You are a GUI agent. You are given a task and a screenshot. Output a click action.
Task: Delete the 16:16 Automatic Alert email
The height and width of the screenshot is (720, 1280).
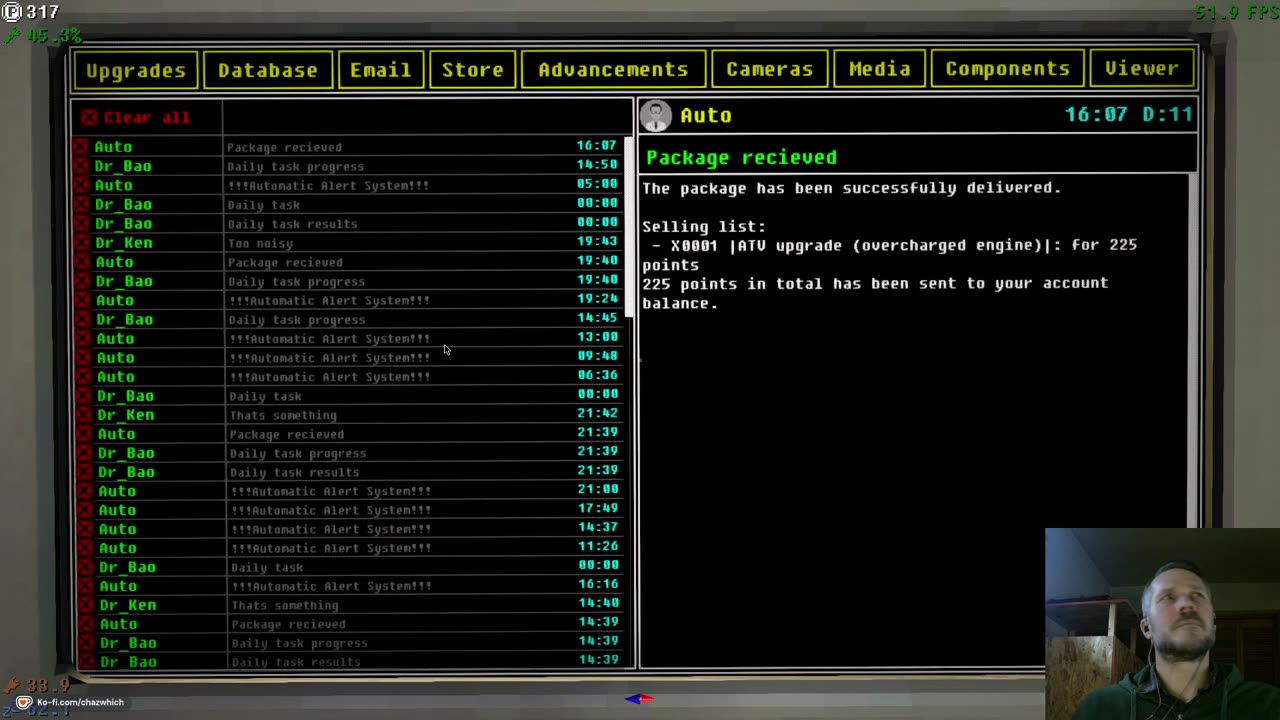point(86,585)
